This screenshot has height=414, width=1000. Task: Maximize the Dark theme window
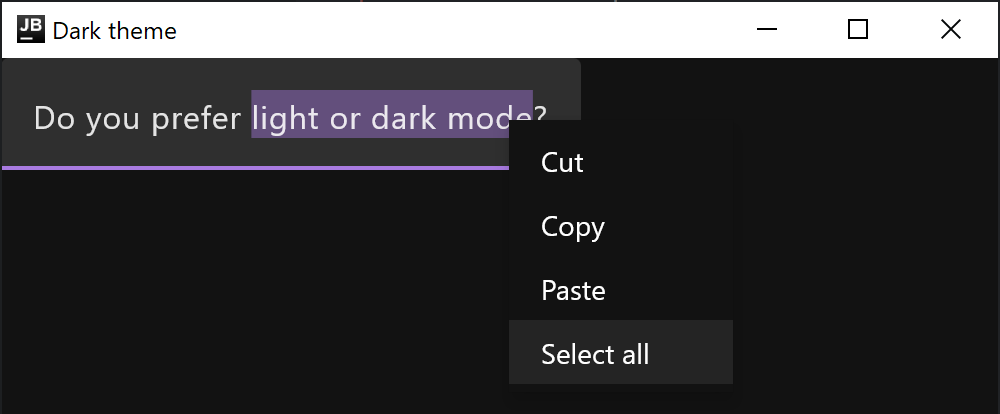(x=857, y=30)
